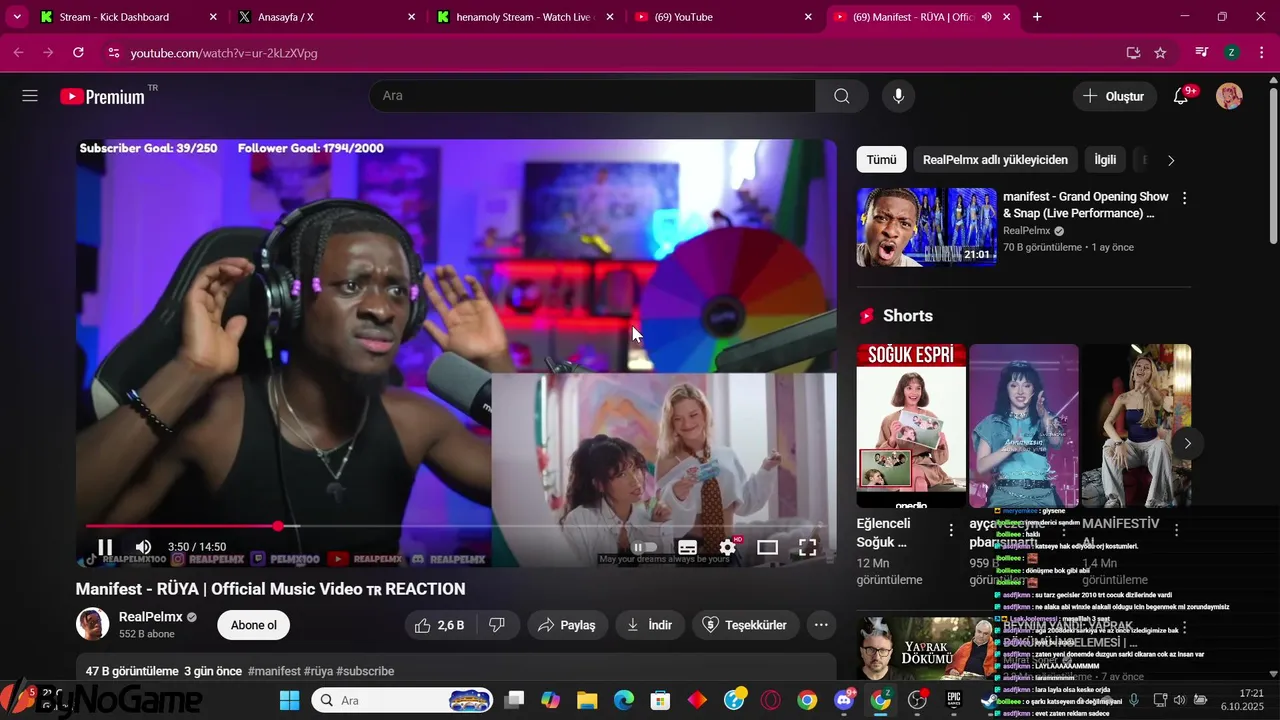Image resolution: width=1280 pixels, height=720 pixels.
Task: Pause the video
Action: pyautogui.click(x=105, y=547)
